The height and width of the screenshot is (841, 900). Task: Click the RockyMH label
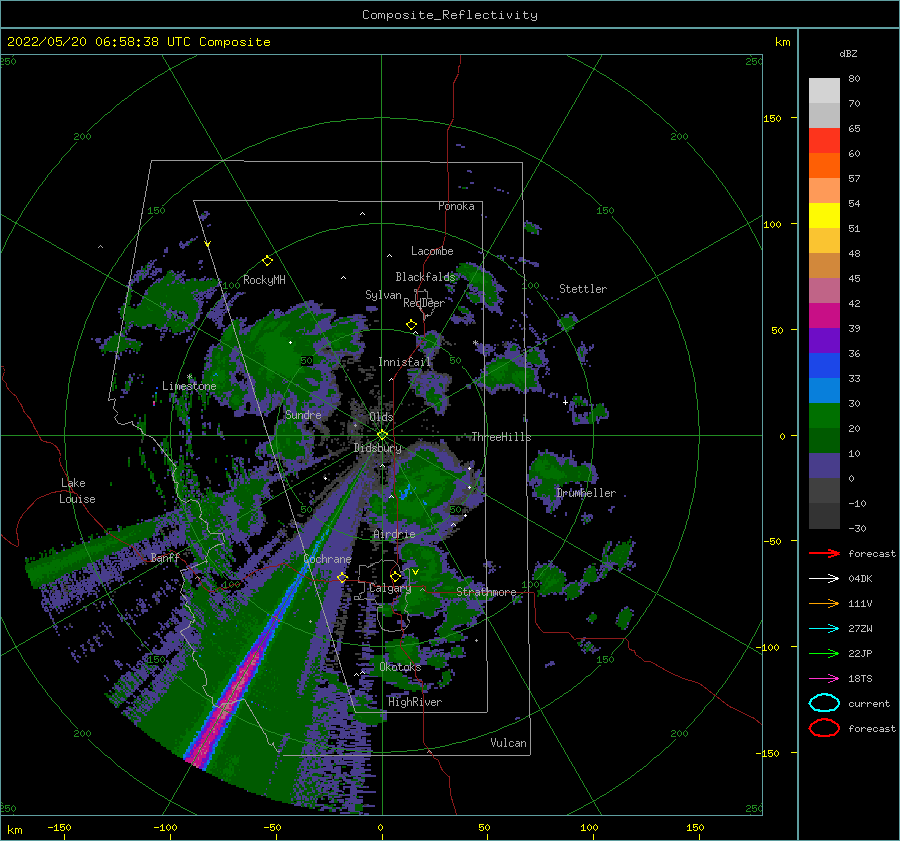(264, 280)
